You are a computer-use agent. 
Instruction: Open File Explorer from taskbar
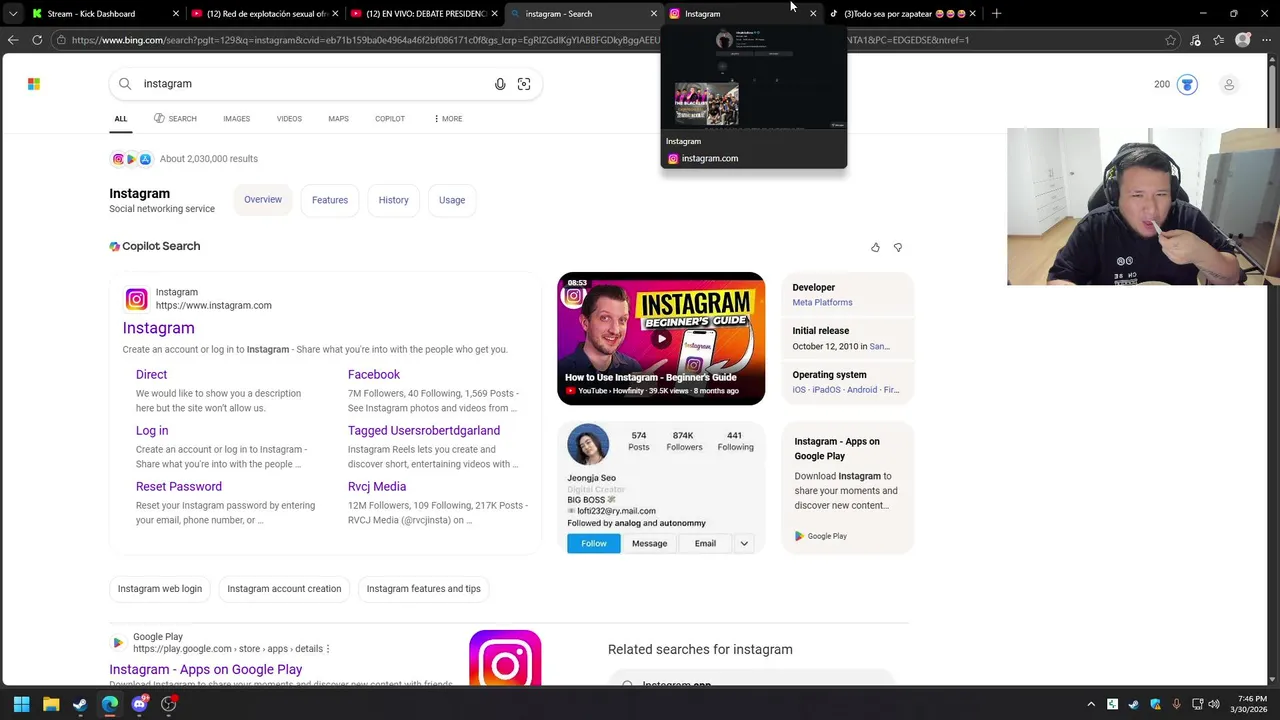51,704
